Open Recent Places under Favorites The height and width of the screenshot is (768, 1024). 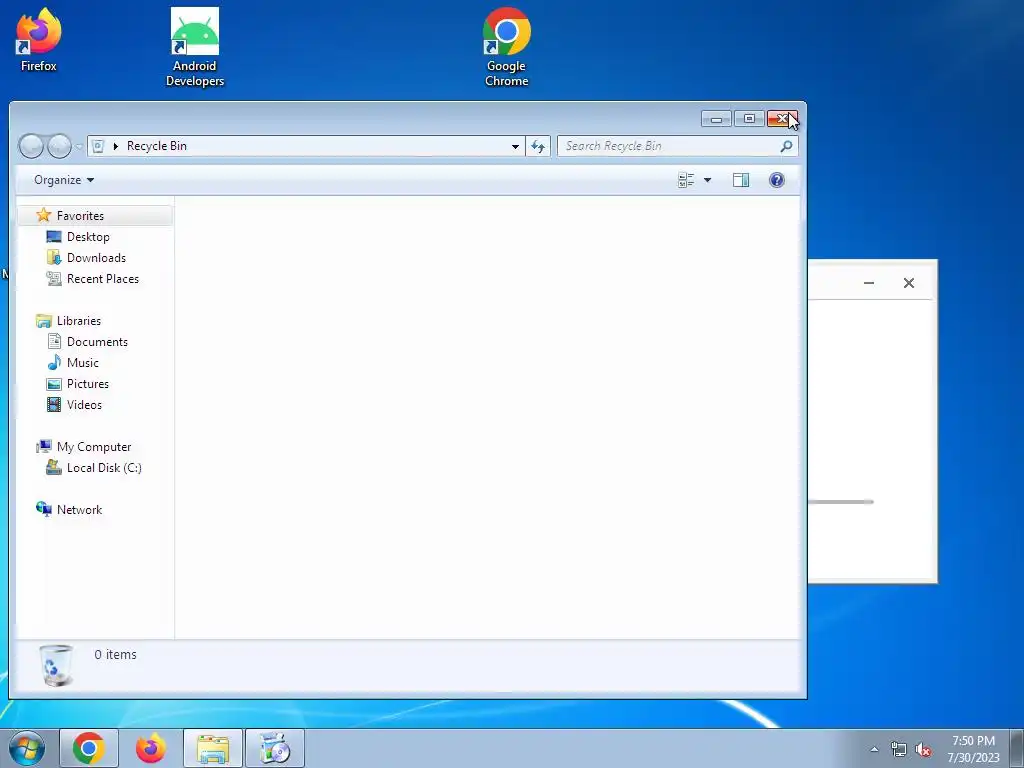point(103,279)
